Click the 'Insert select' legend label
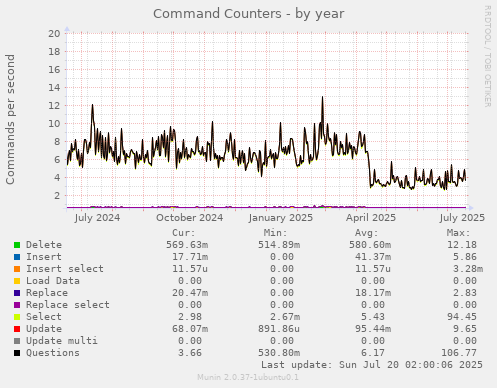The height and width of the screenshot is (388, 497). 65,269
